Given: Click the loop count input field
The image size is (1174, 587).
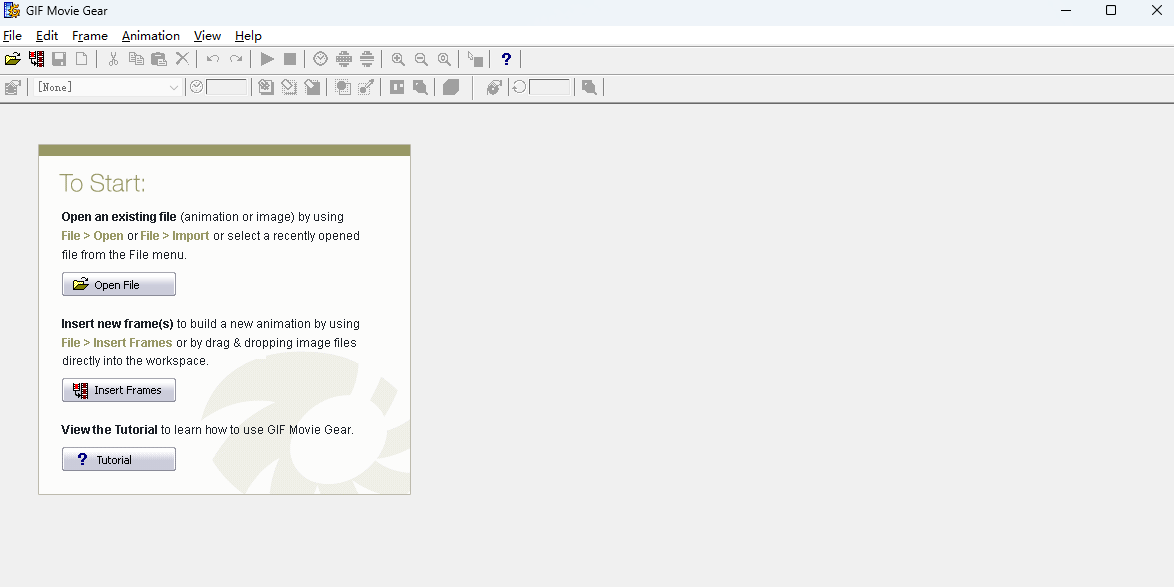Looking at the screenshot, I should click(x=549, y=87).
